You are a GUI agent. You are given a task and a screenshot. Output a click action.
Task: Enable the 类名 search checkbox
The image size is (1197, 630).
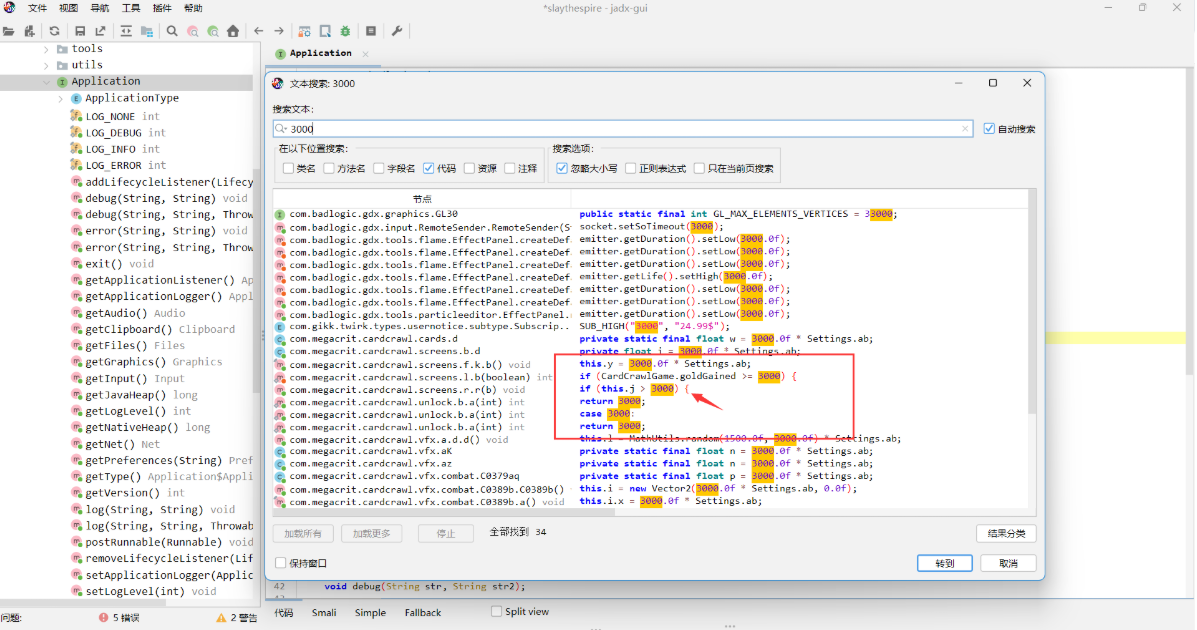pos(288,169)
